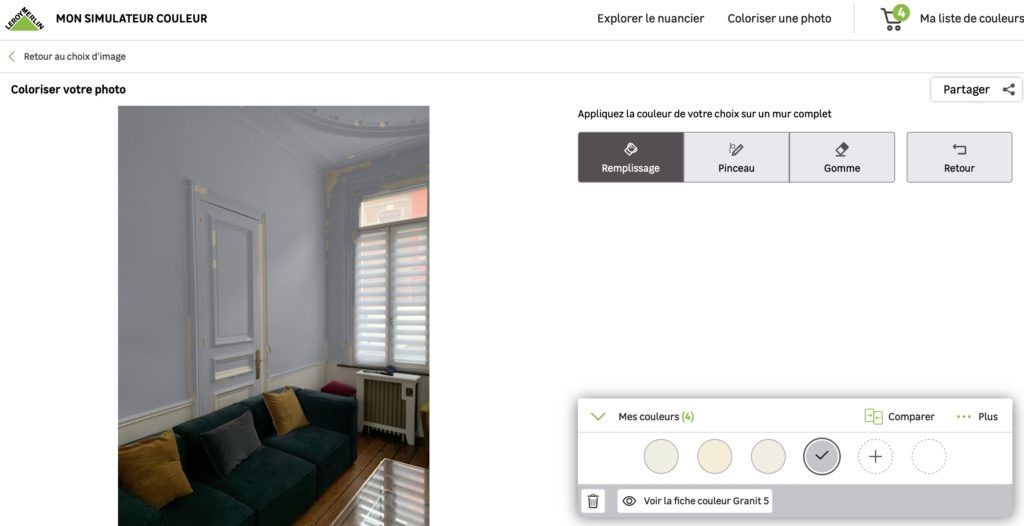Click the Leroy Merlin logo
Viewport: 1024px width, 526px height.
[x=24, y=18]
